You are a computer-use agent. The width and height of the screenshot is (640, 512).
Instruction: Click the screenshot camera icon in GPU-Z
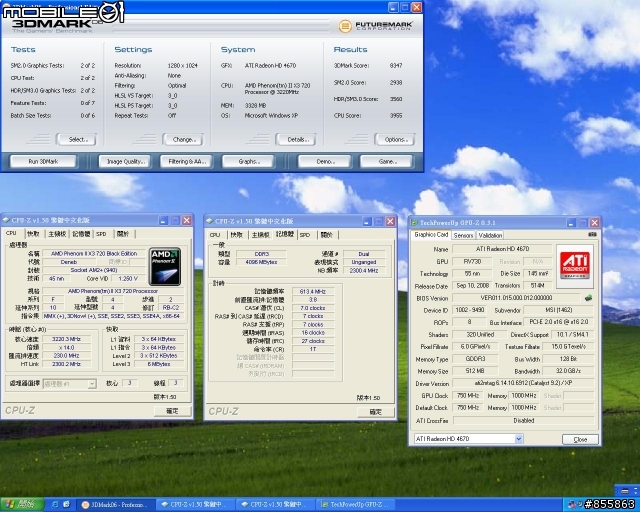[592, 234]
